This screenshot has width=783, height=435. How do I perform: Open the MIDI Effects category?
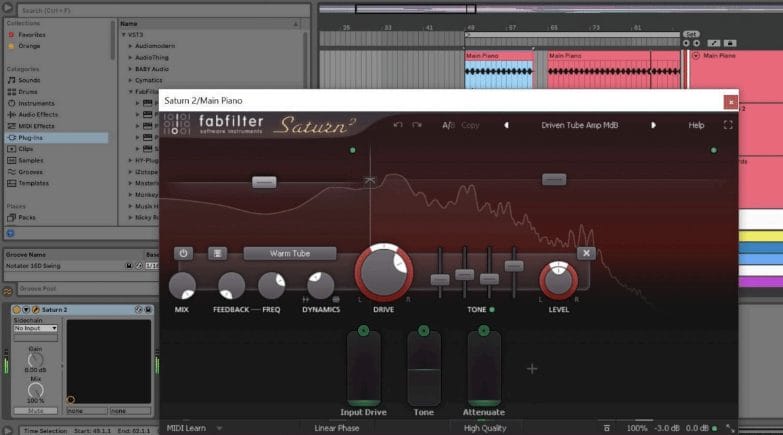pyautogui.click(x=36, y=126)
